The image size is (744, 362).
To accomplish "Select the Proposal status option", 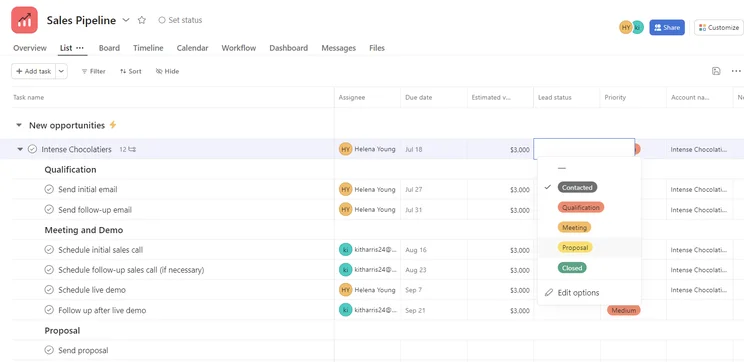I will (575, 247).
